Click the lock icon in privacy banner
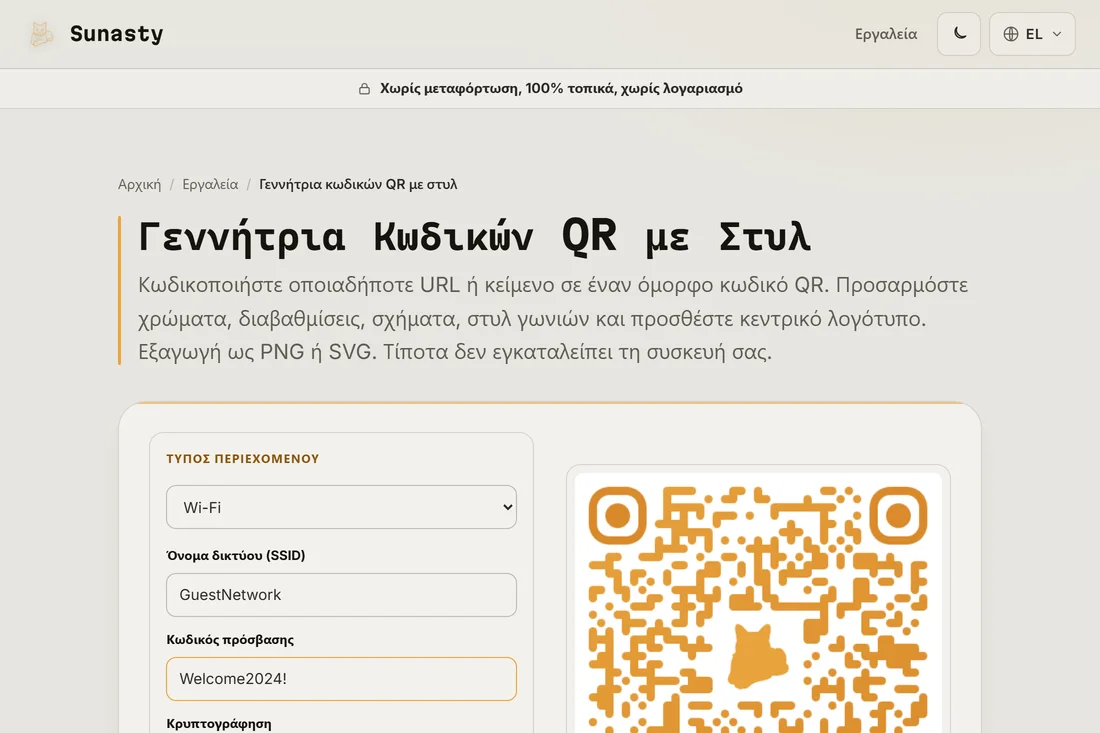 pyautogui.click(x=364, y=88)
